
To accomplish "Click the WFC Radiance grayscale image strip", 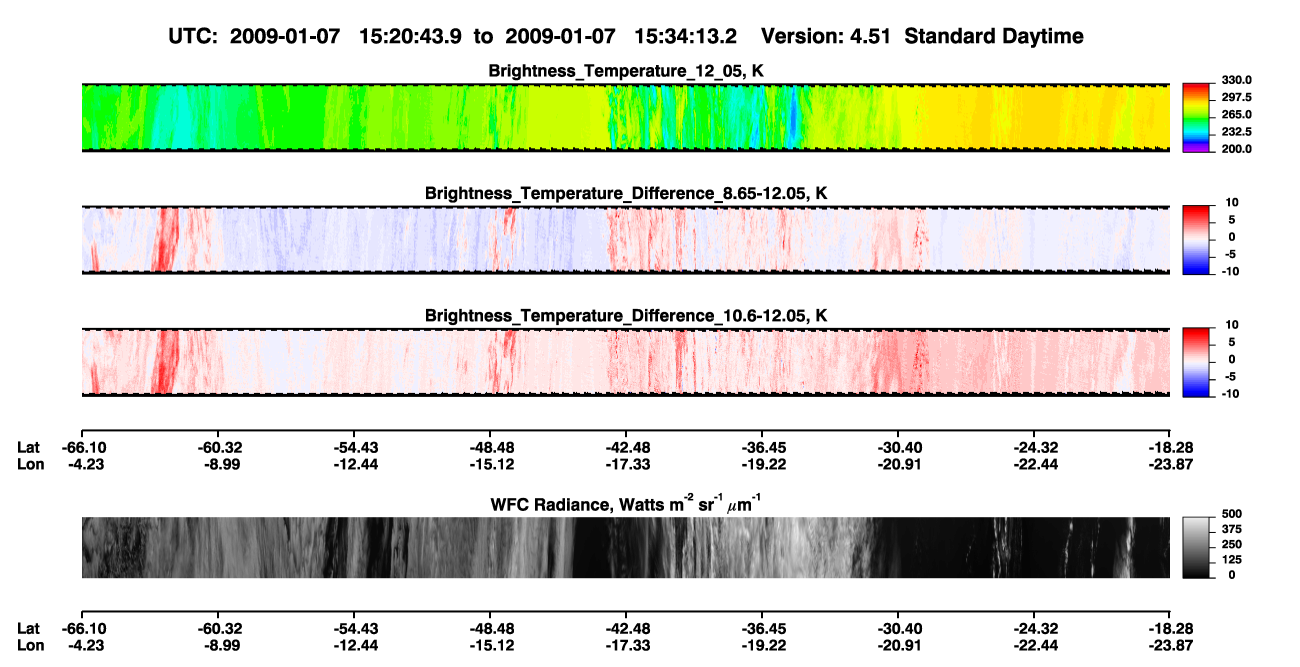I will pyautogui.click(x=626, y=547).
